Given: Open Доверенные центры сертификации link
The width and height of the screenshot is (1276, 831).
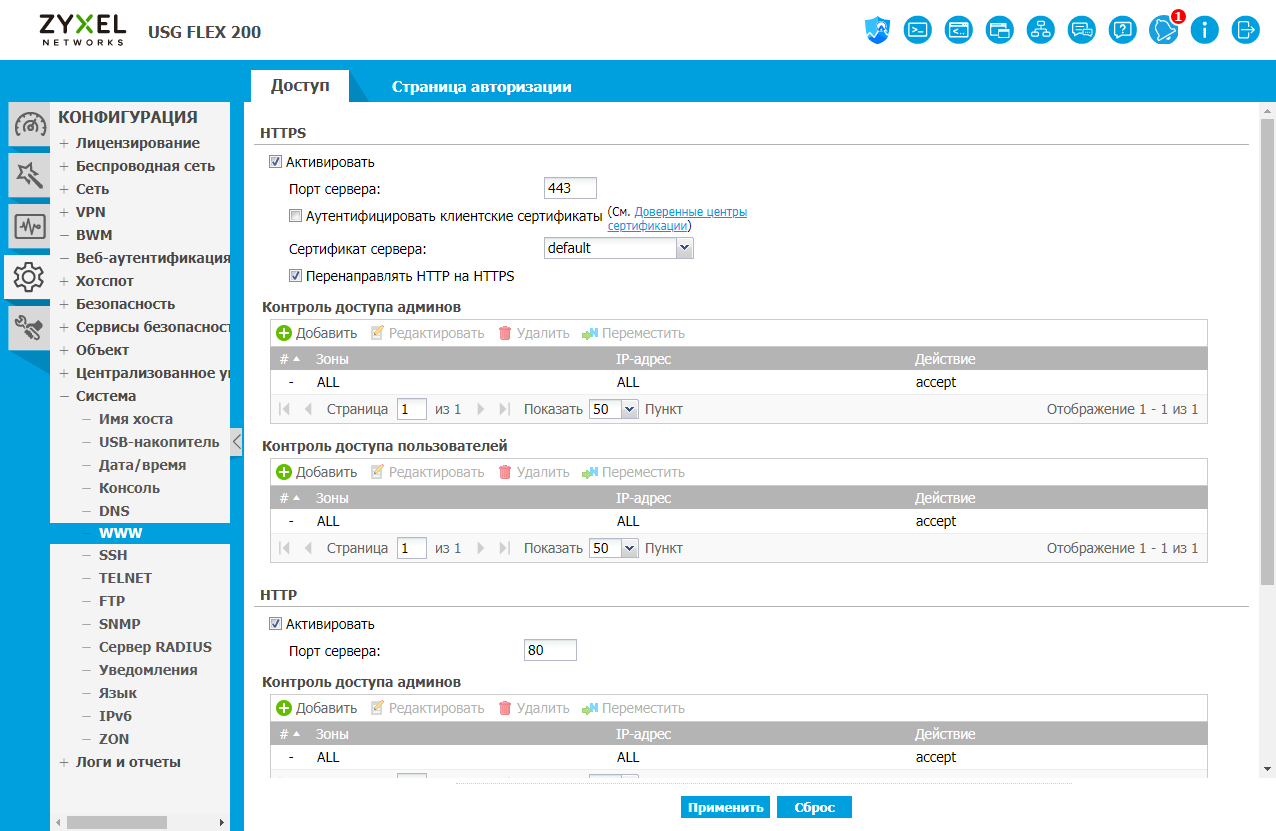Looking at the screenshot, I should (678, 219).
